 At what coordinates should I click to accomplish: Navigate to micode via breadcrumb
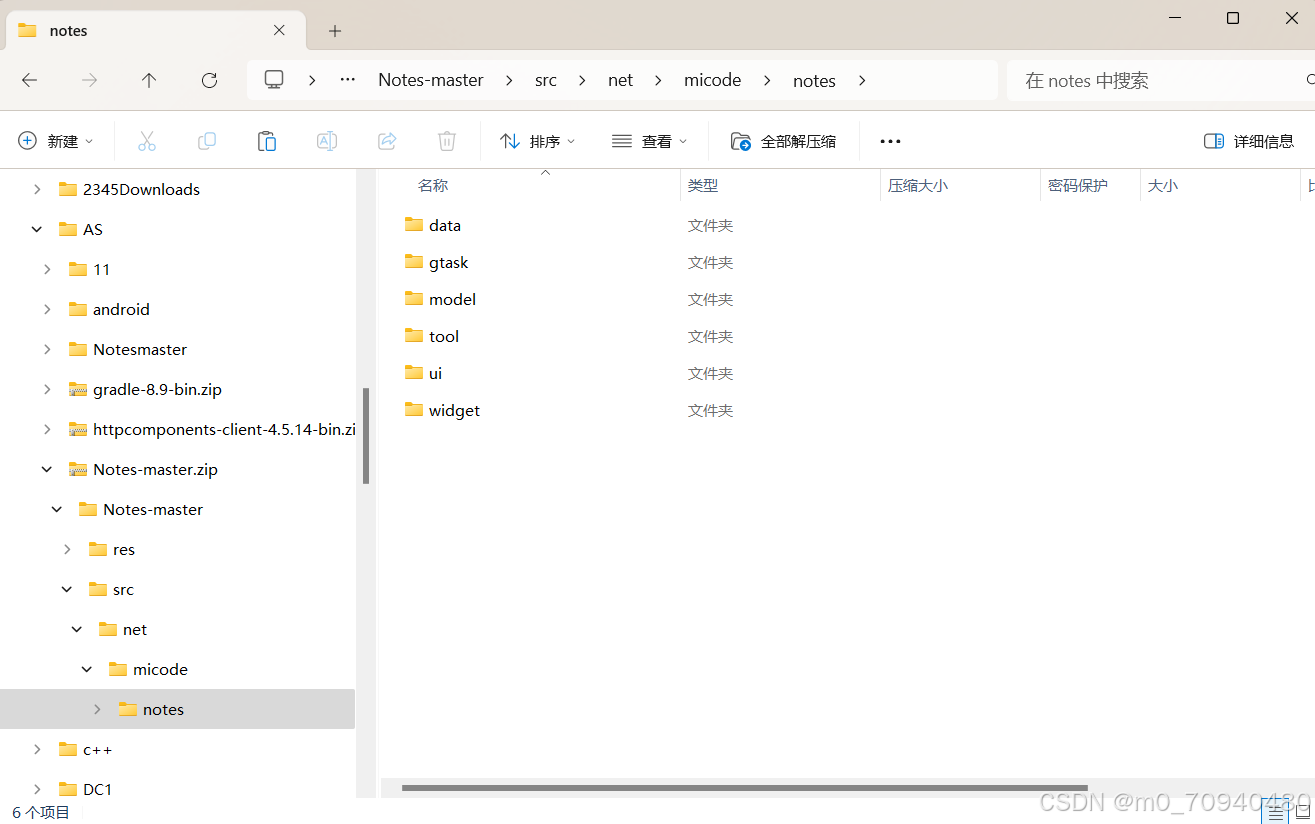[712, 80]
